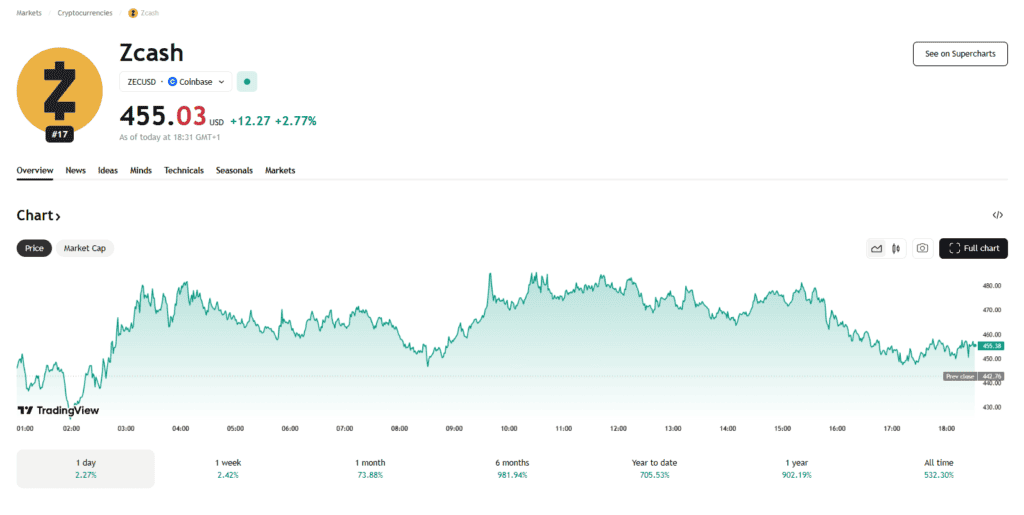Click See on Supercharts button

coord(960,54)
